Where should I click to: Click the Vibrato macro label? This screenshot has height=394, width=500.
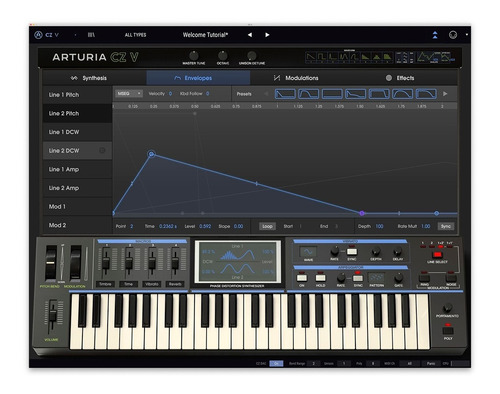pos(152,284)
